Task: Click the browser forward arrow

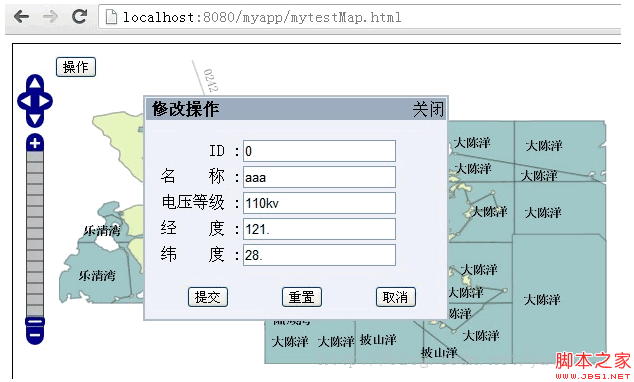Action: tap(50, 16)
